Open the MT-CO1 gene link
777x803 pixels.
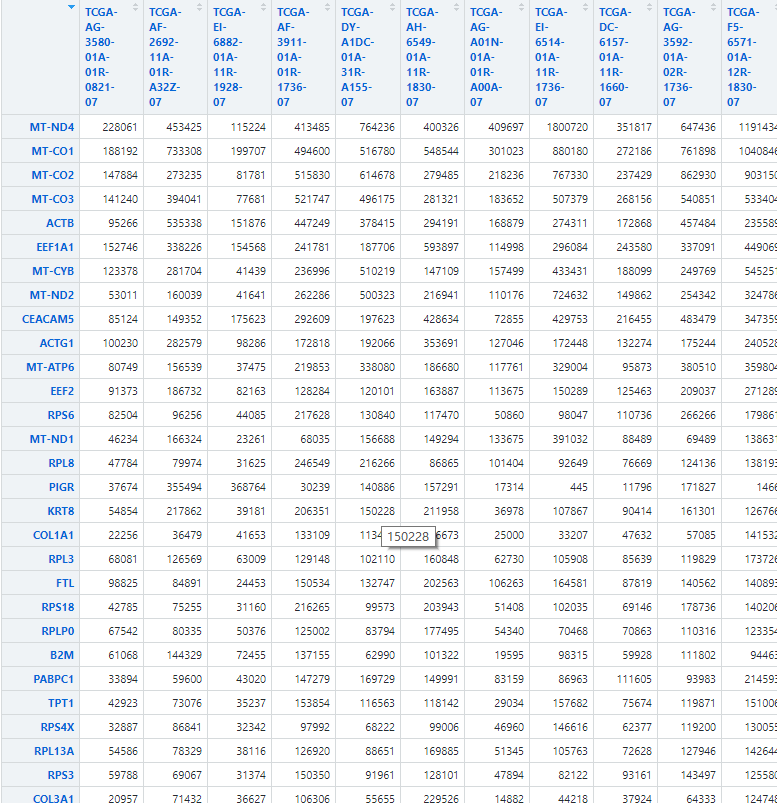[53, 151]
